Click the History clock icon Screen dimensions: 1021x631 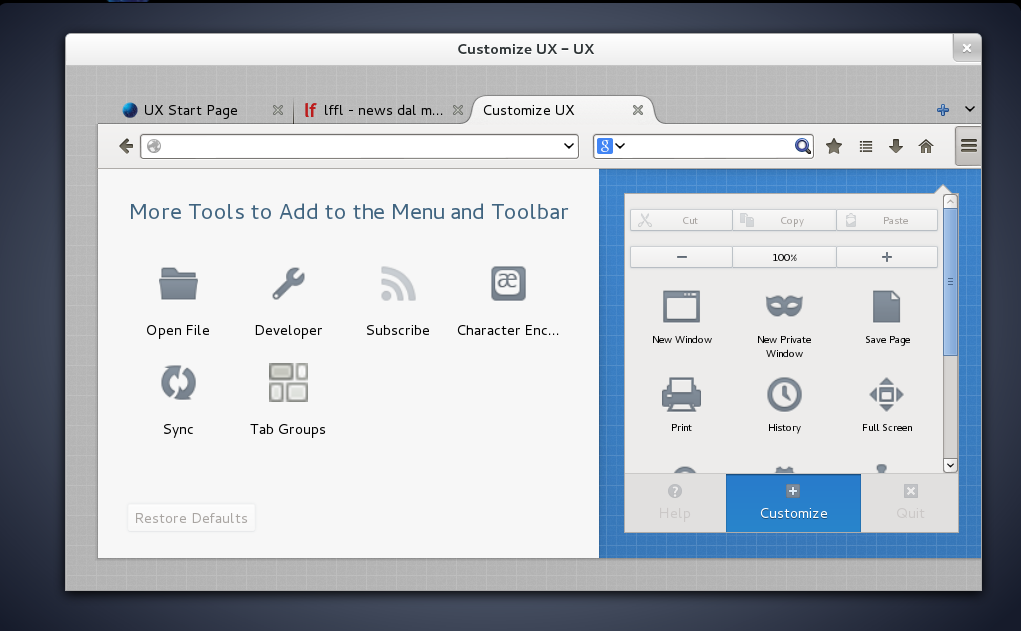pyautogui.click(x=784, y=395)
